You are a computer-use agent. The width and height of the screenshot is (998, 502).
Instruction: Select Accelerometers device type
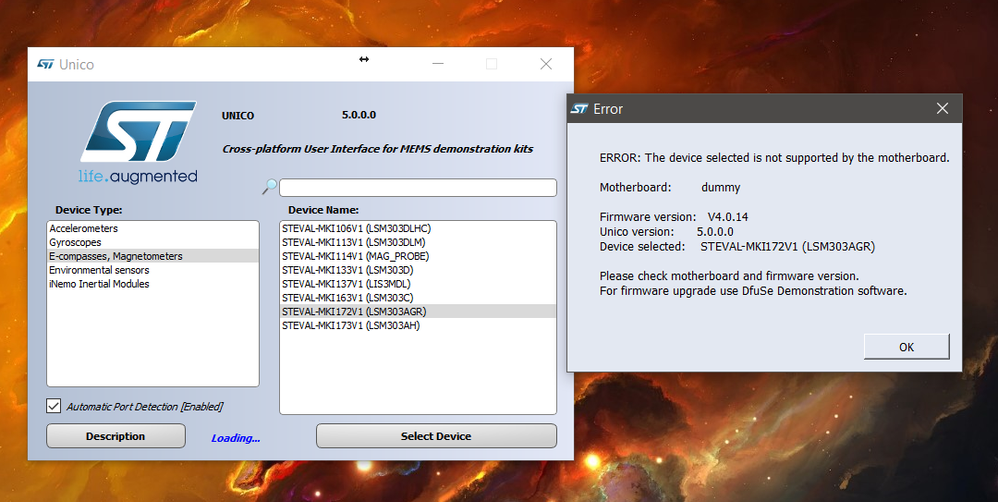[x=153, y=228]
